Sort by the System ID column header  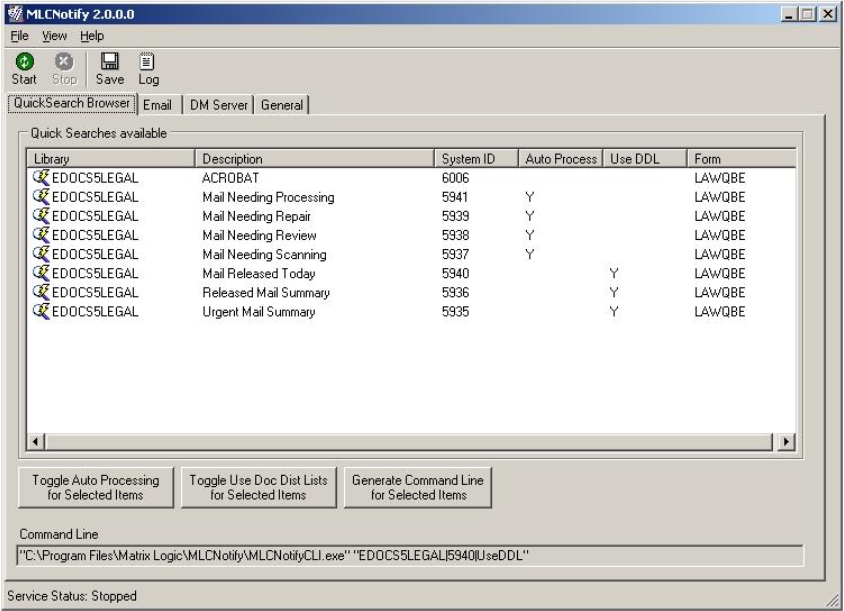(476, 159)
